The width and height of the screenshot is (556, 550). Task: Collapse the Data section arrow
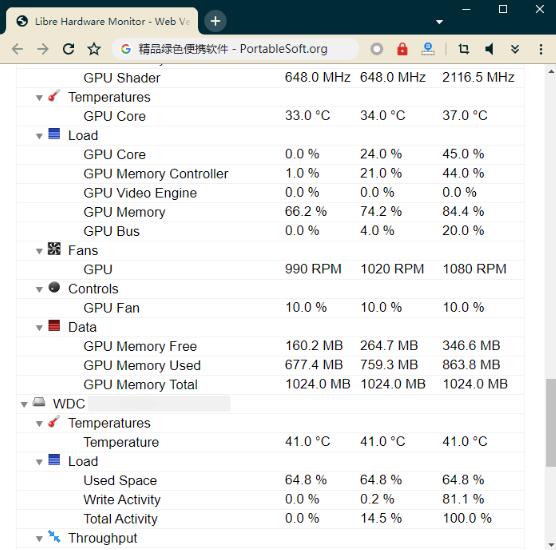pos(39,328)
